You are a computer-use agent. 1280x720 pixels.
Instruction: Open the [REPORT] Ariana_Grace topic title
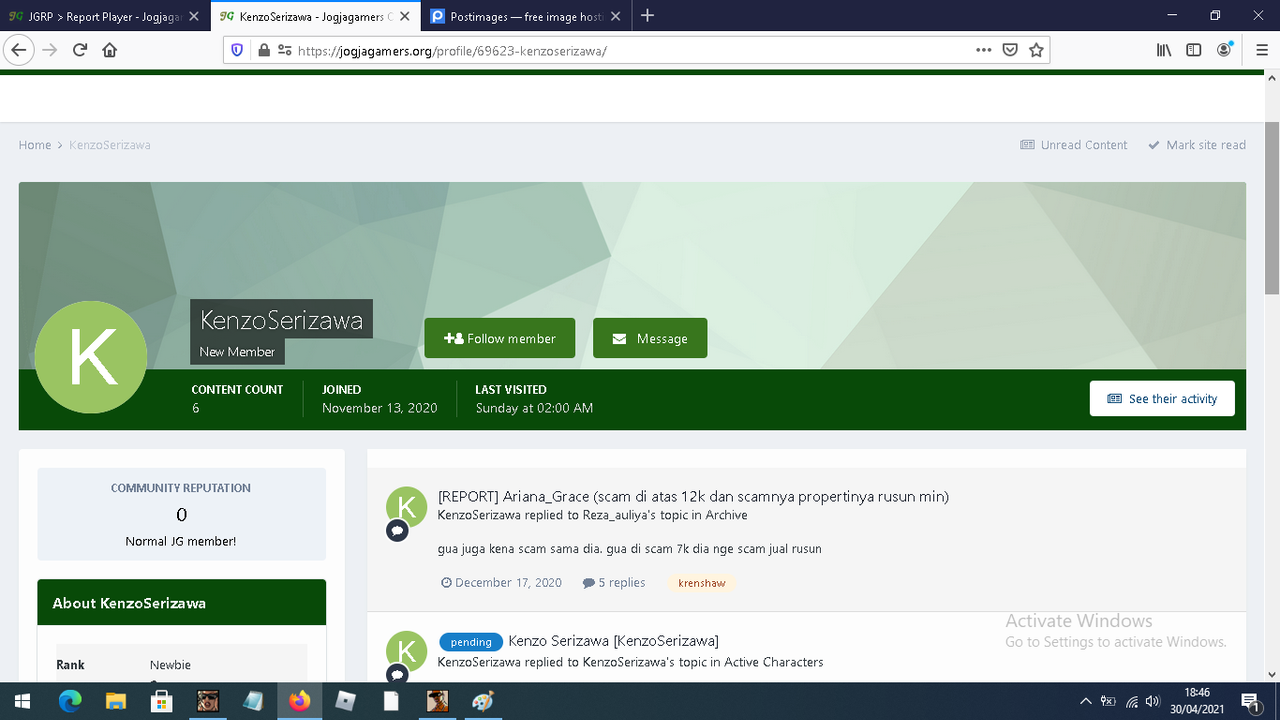click(693, 496)
